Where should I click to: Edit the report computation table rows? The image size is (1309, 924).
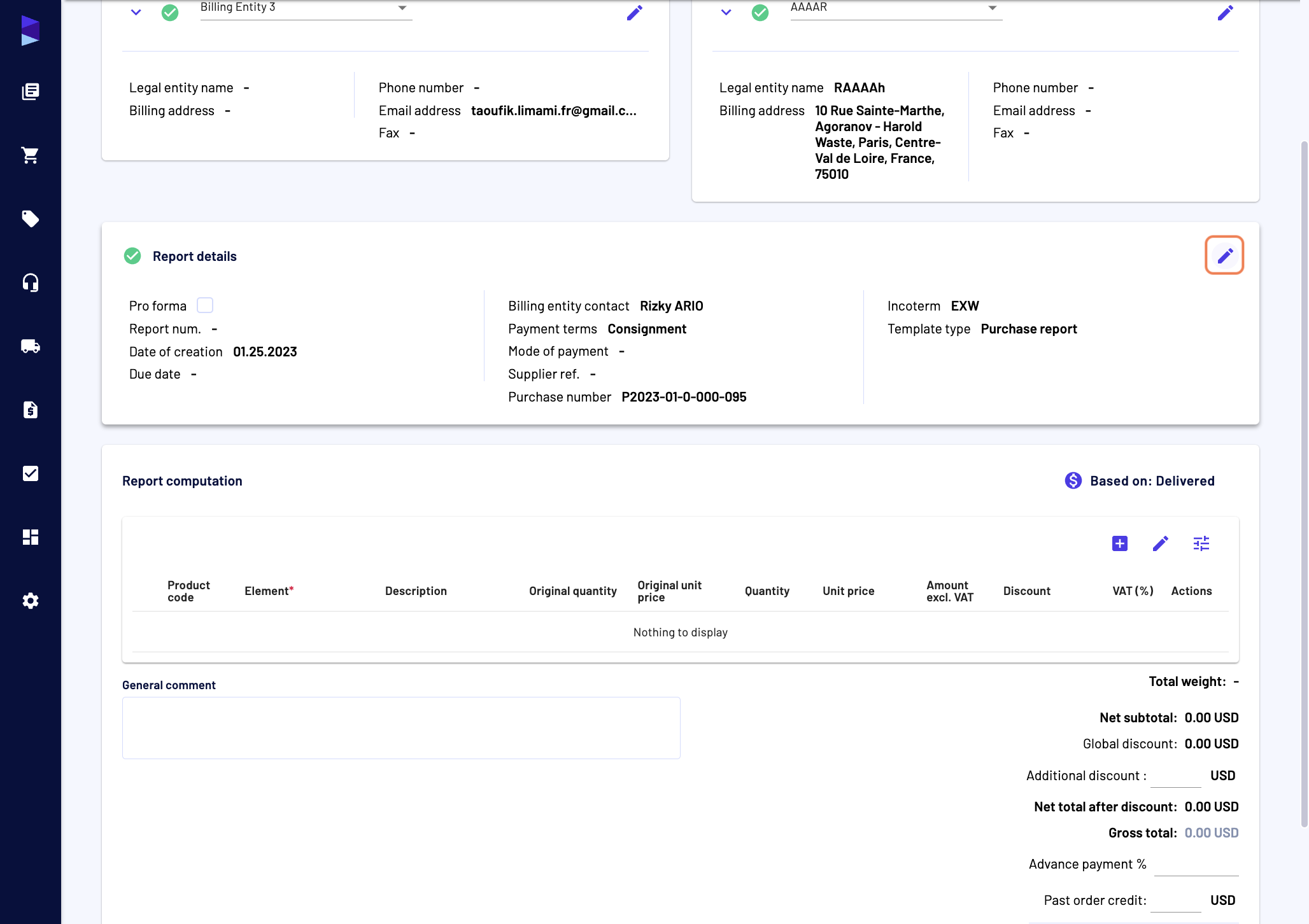[1161, 543]
